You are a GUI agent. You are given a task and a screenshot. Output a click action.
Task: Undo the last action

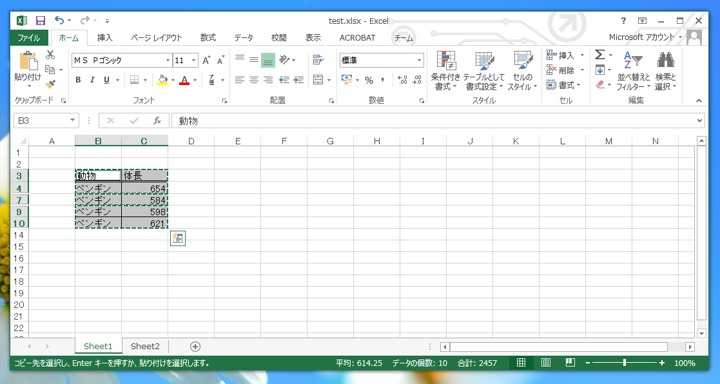coord(59,20)
